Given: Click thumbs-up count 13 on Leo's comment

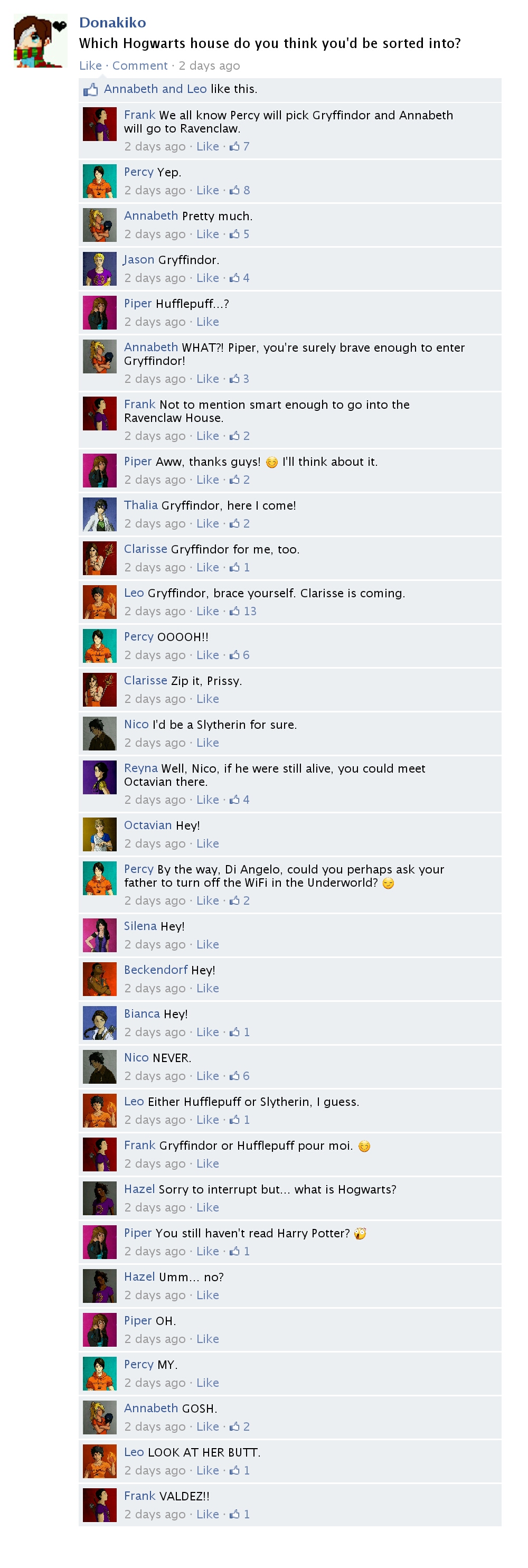Looking at the screenshot, I should tap(243, 611).
